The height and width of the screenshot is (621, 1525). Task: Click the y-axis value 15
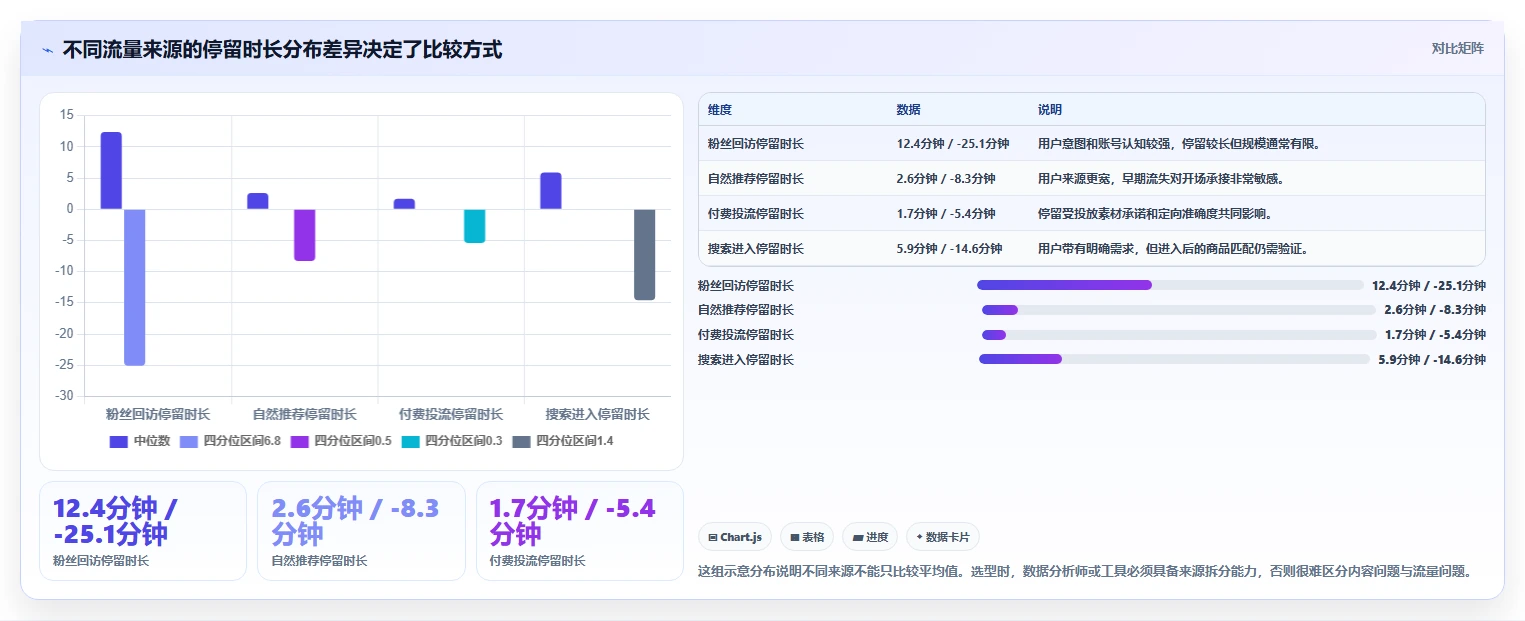67,115
